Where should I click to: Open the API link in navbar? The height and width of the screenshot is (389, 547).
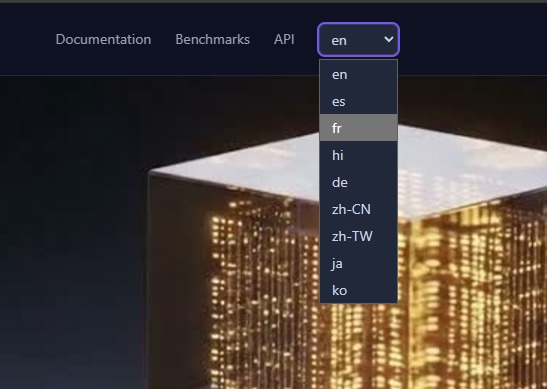[284, 39]
